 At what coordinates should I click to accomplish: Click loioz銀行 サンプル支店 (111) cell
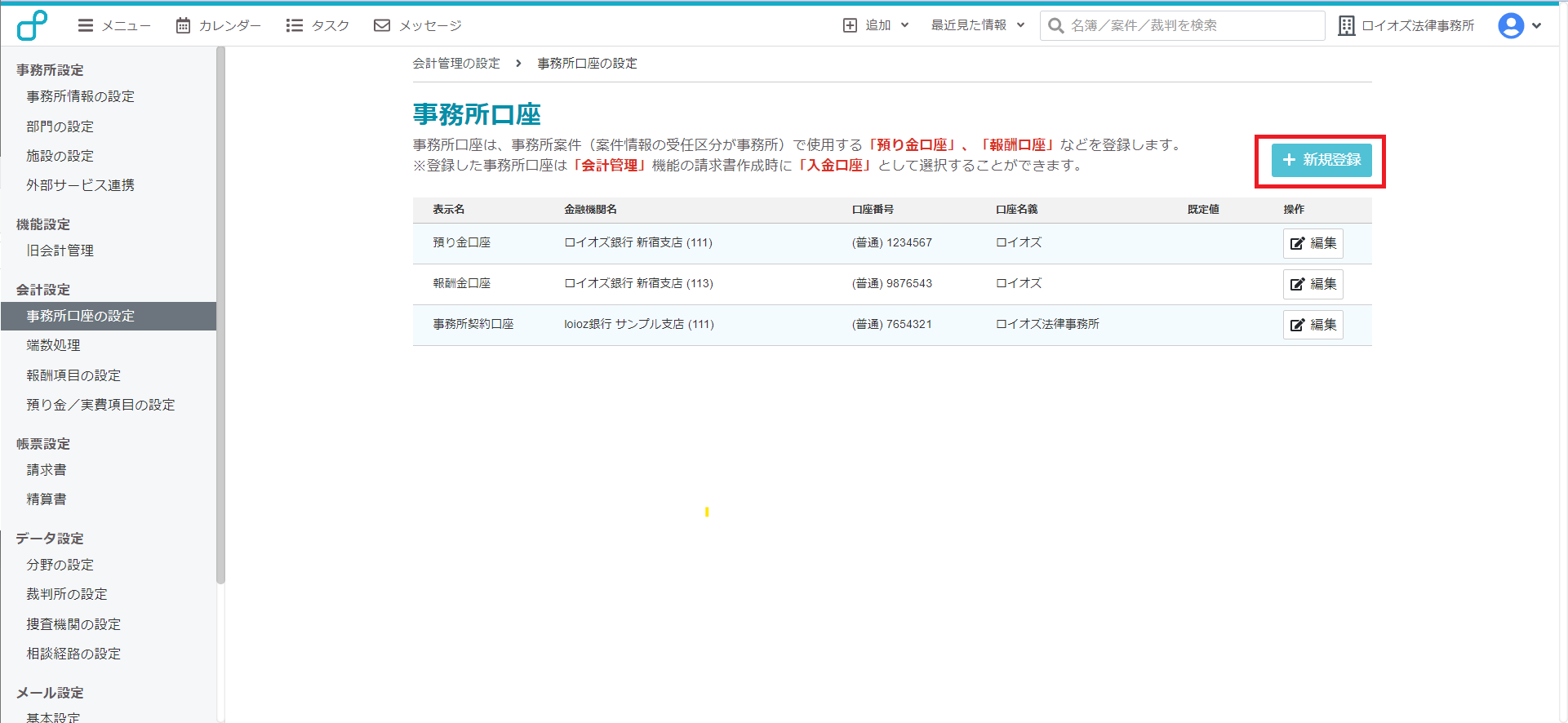pyautogui.click(x=639, y=324)
